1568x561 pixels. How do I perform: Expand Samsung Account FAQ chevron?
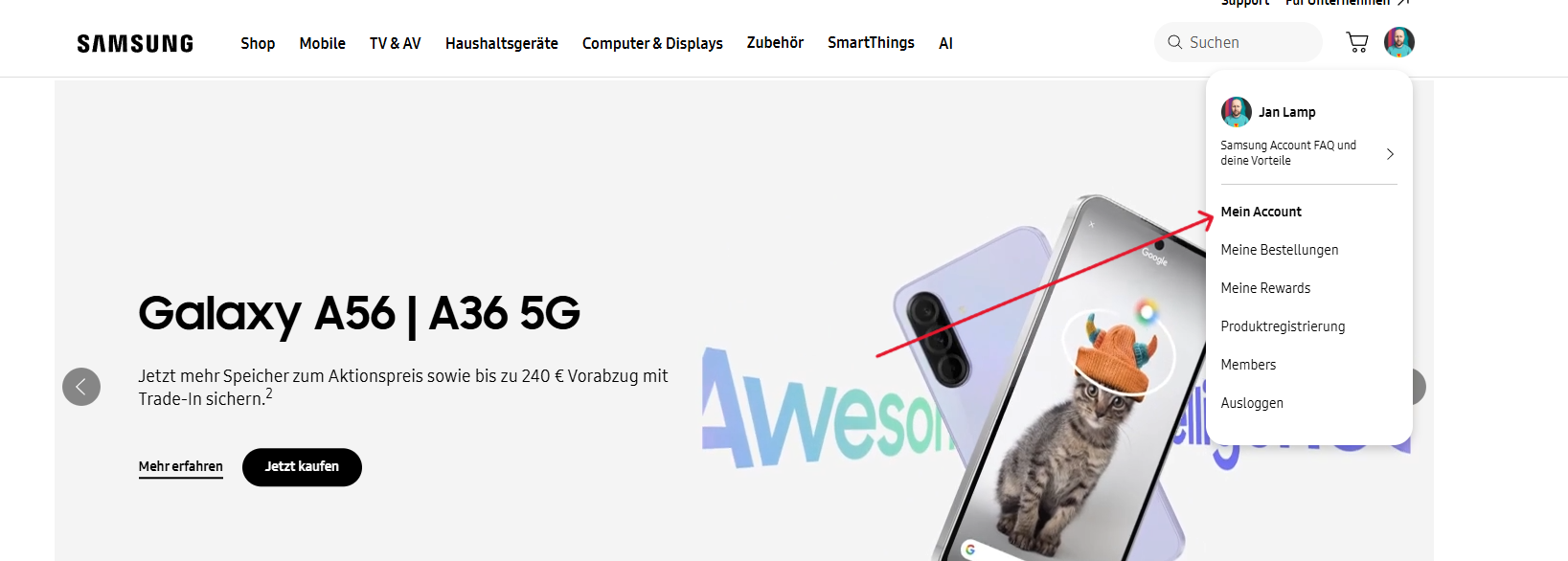[x=1390, y=153]
